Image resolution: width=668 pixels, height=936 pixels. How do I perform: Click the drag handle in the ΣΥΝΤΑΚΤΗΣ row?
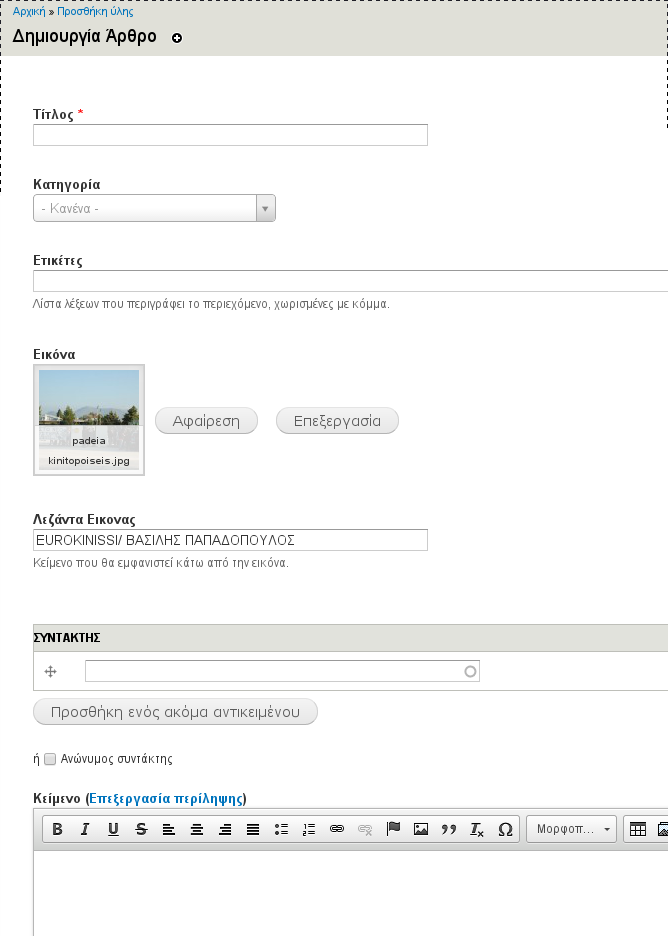(x=51, y=672)
